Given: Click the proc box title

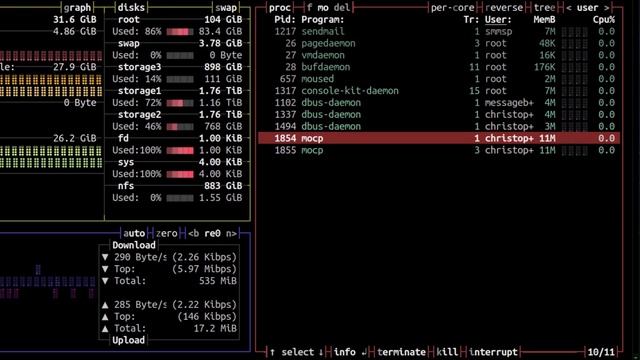Looking at the screenshot, I should click(280, 8).
